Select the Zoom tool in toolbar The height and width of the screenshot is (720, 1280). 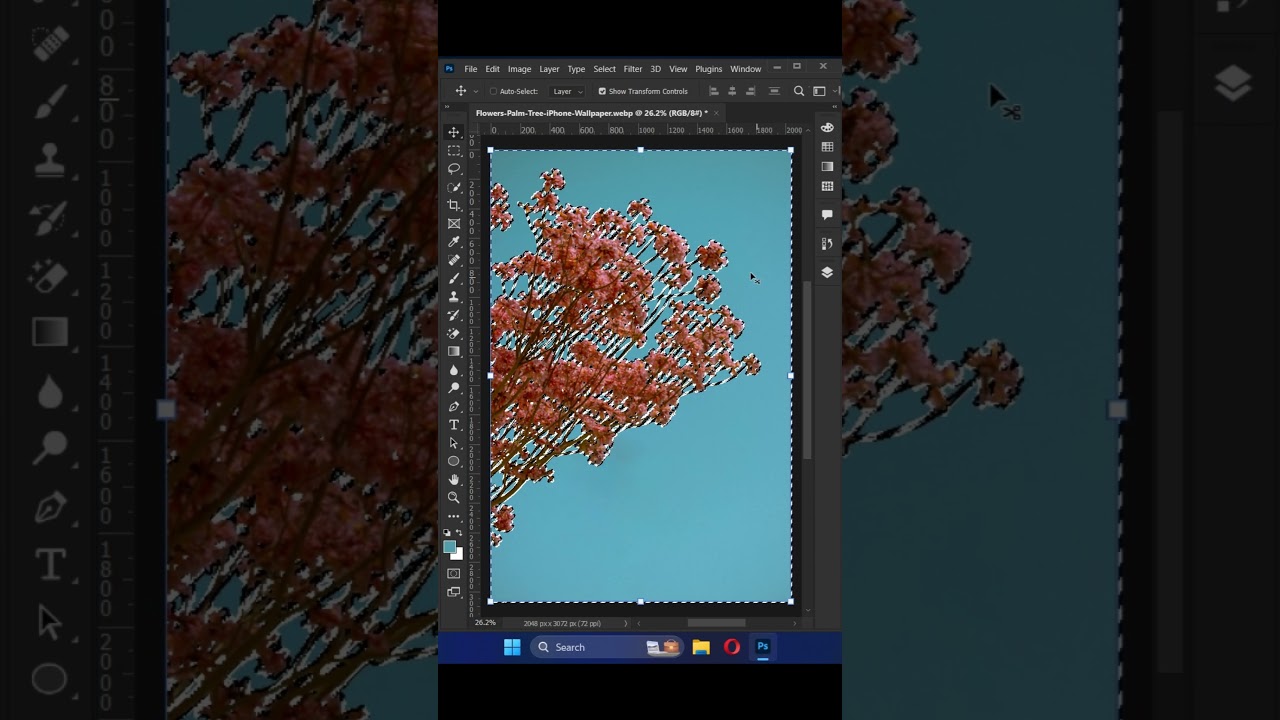[454, 497]
